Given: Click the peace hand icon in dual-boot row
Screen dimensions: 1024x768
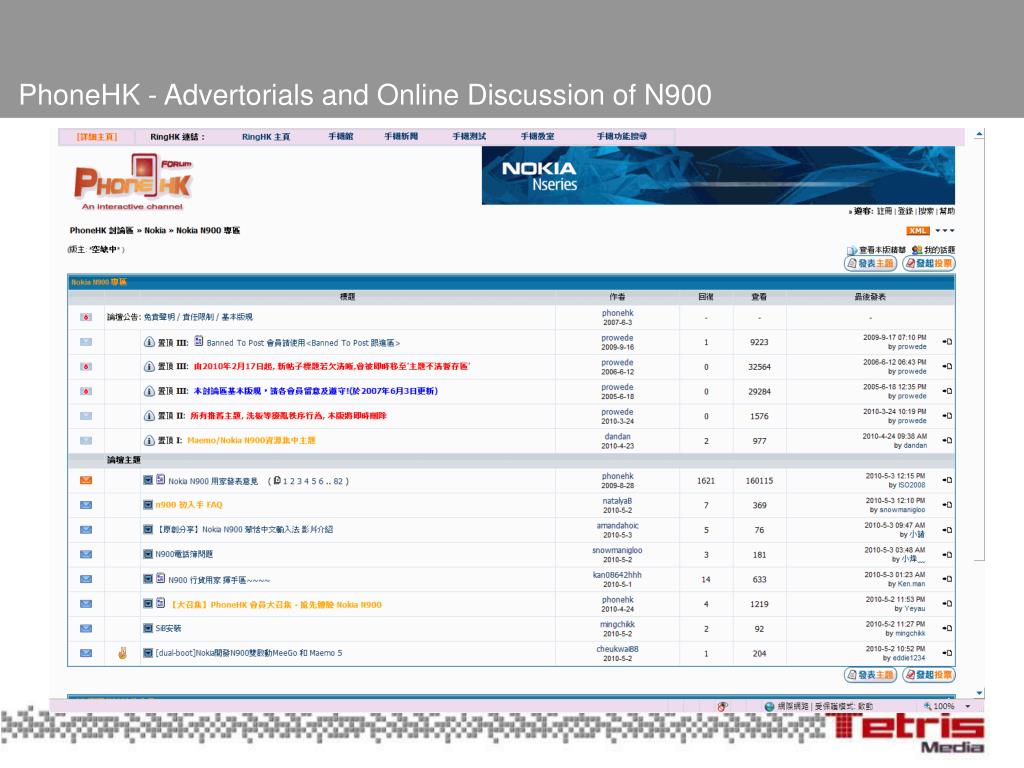Looking at the screenshot, I should [x=122, y=652].
